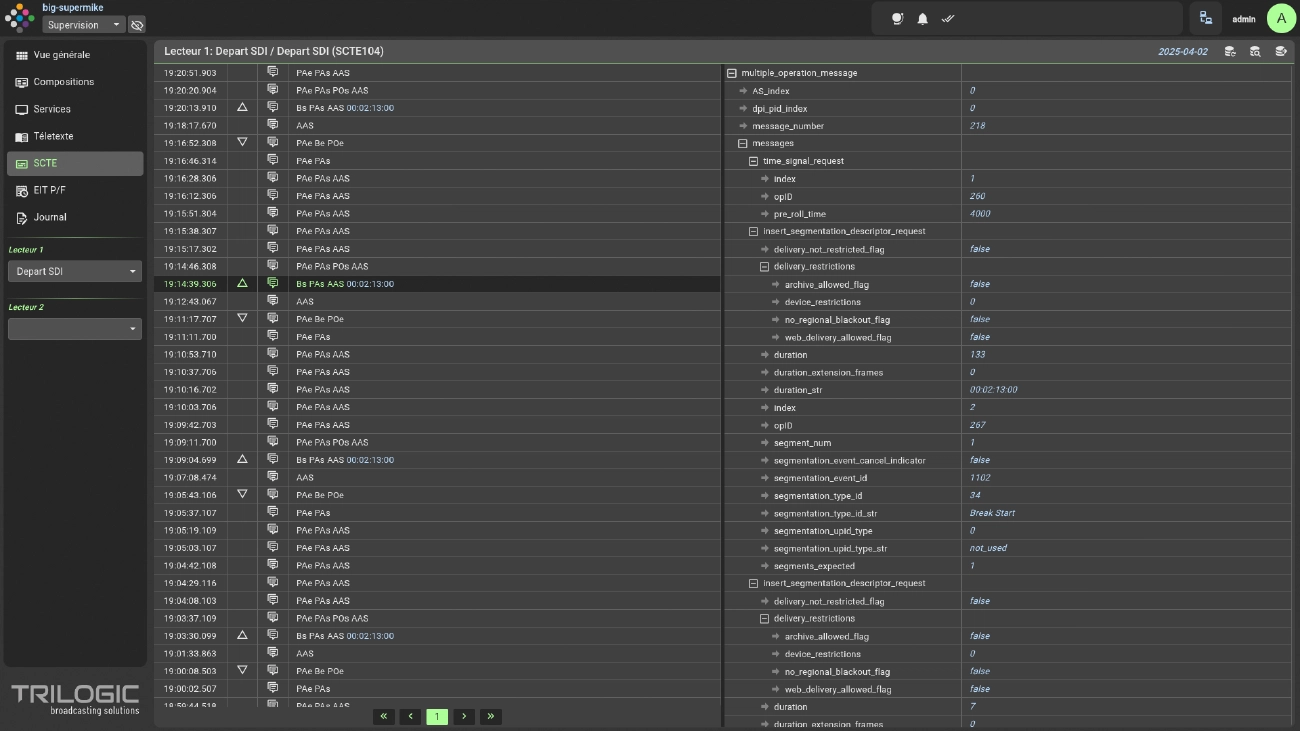Go to the next page
Viewport: 1300px width, 731px height.
[463, 716]
